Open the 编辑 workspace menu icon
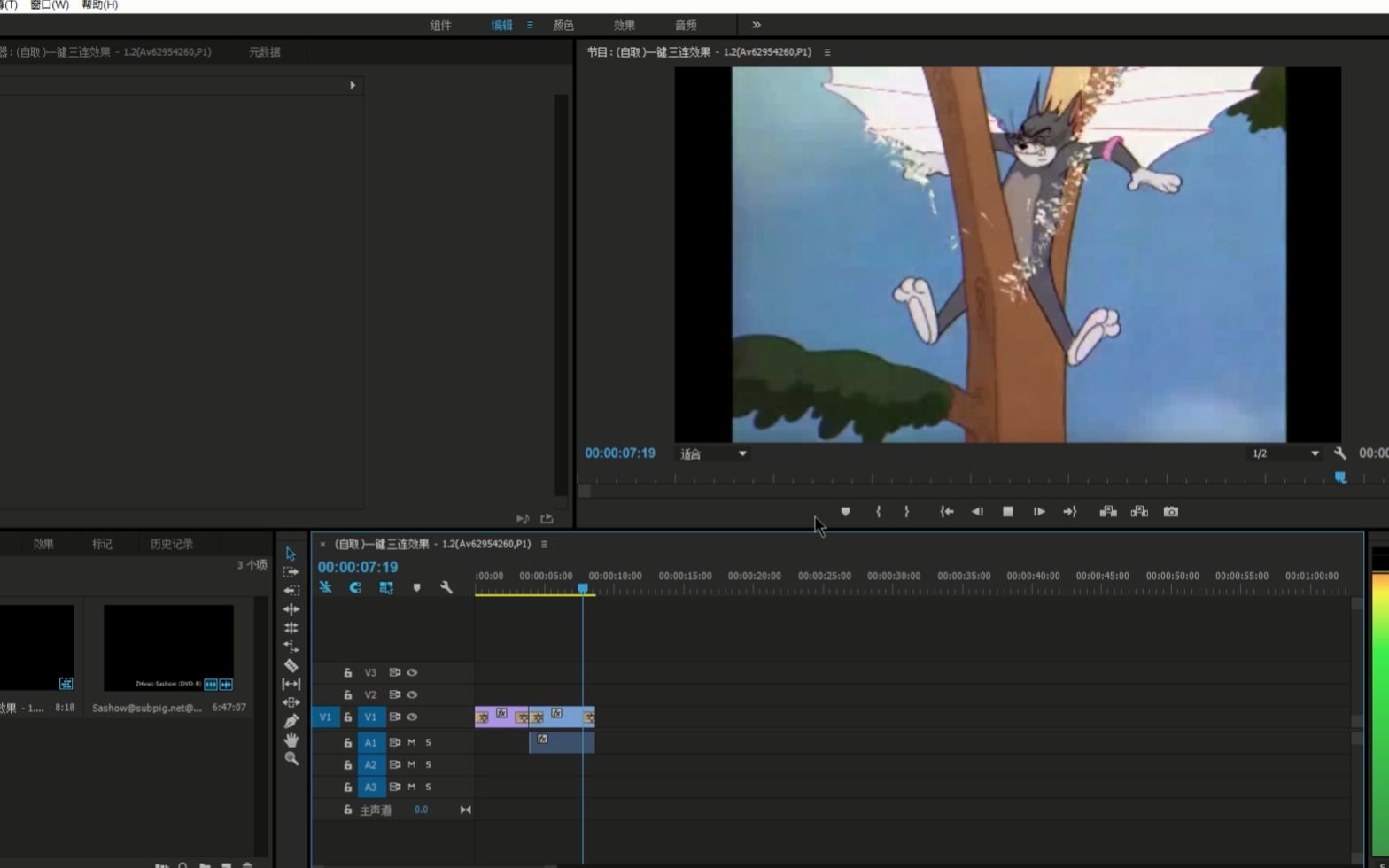Screen dimensions: 1389x868 pos(530,25)
